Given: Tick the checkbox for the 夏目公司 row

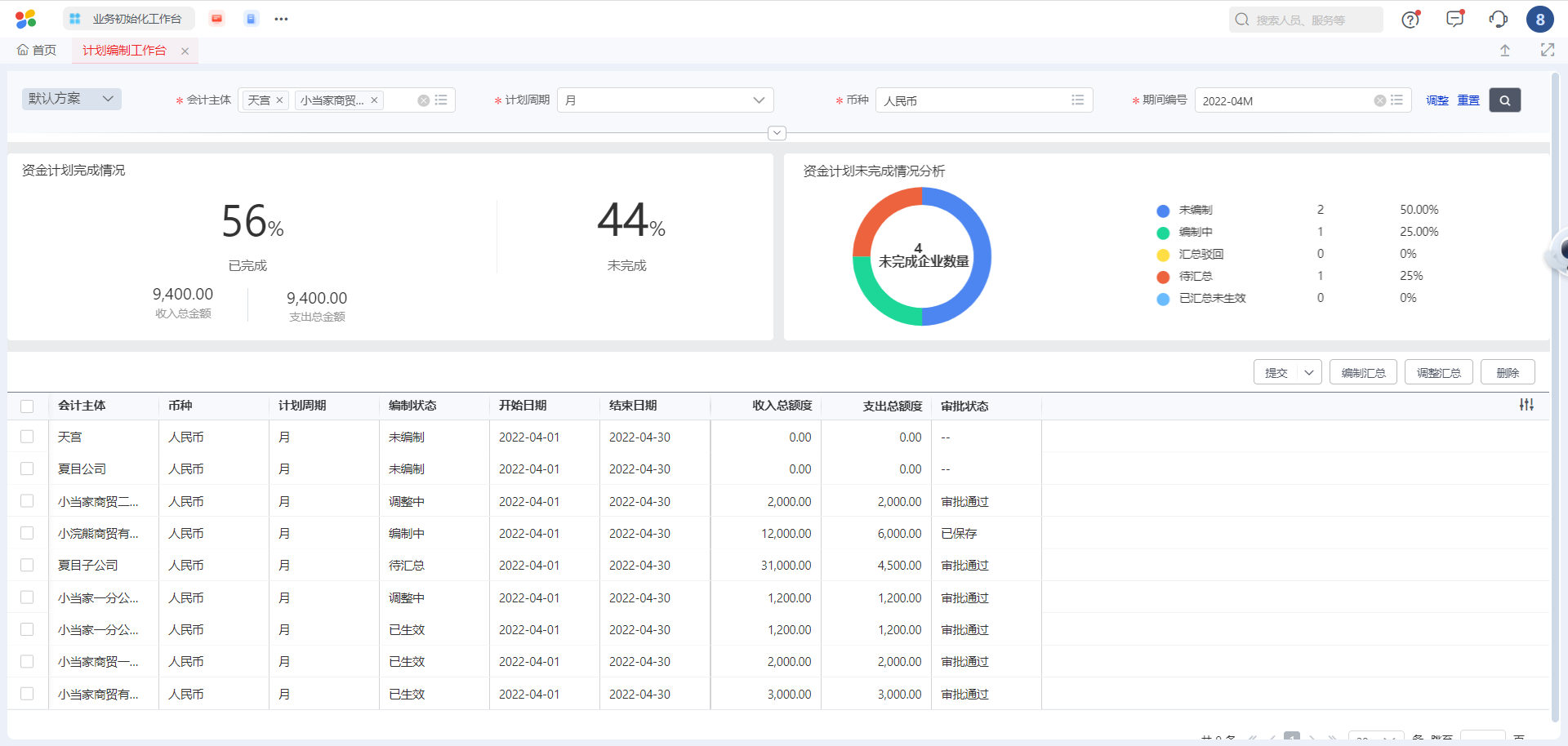Looking at the screenshot, I should tap(27, 468).
